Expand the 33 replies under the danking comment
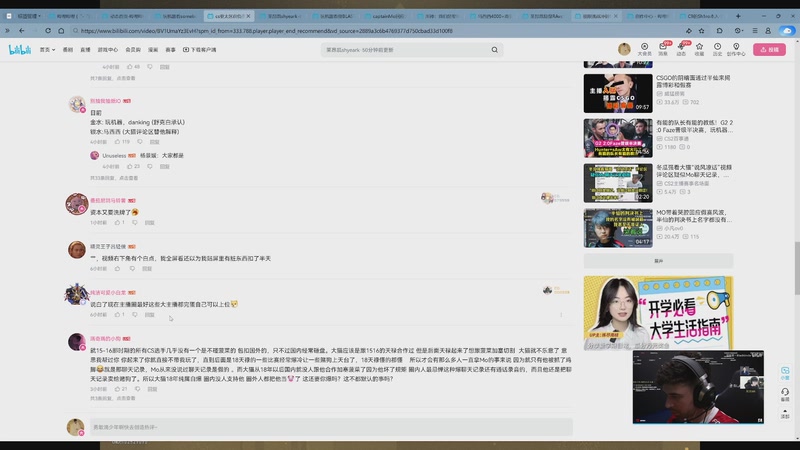800x450 pixels. click(x=114, y=178)
